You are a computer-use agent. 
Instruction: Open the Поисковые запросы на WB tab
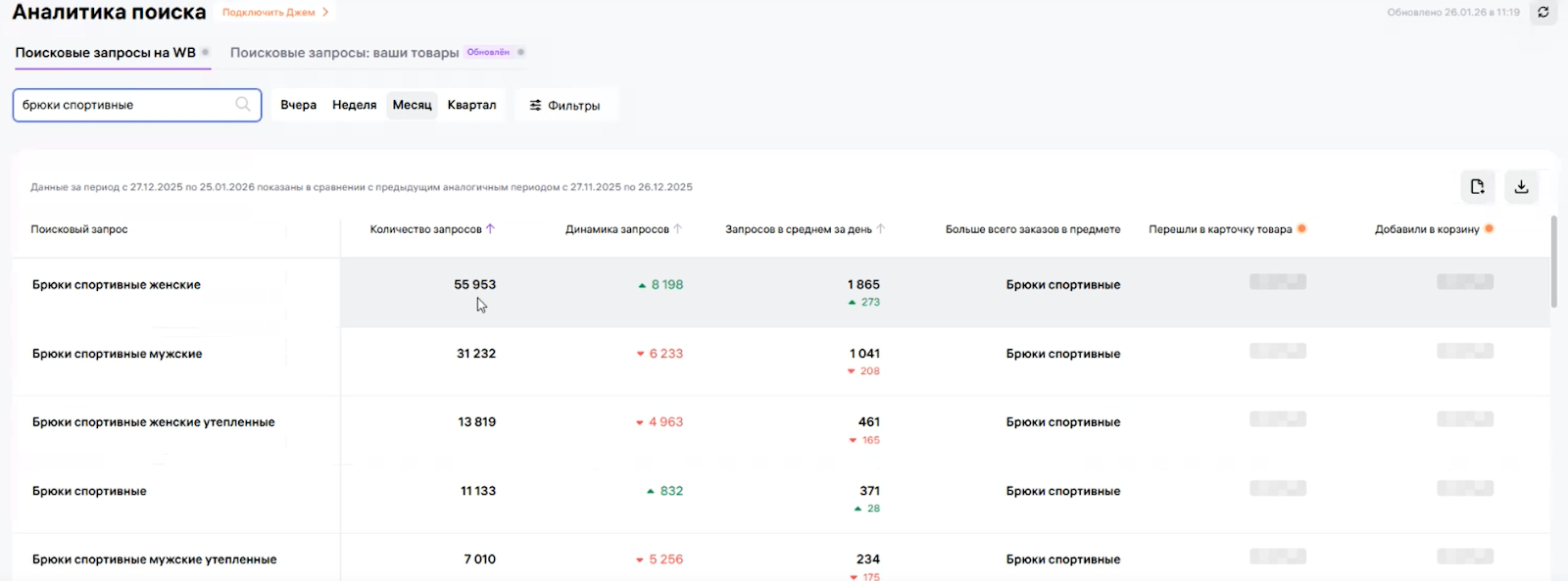(x=105, y=53)
